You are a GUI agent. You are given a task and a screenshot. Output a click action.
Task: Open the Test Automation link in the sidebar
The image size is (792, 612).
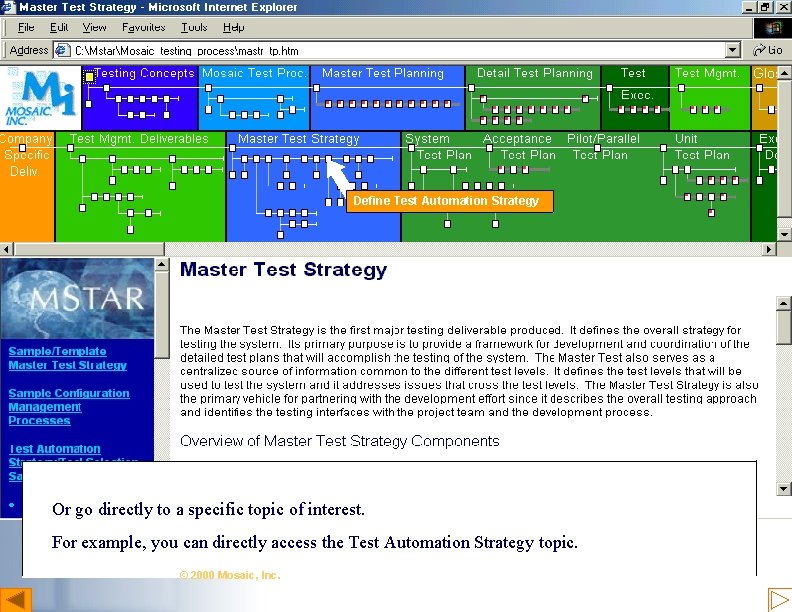point(55,448)
